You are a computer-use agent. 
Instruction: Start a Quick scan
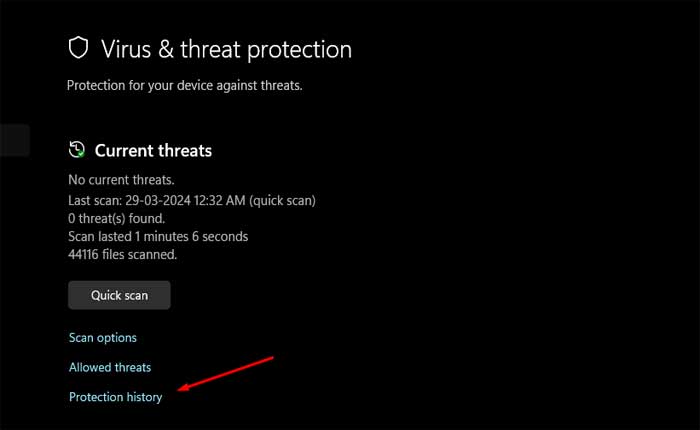(119, 295)
